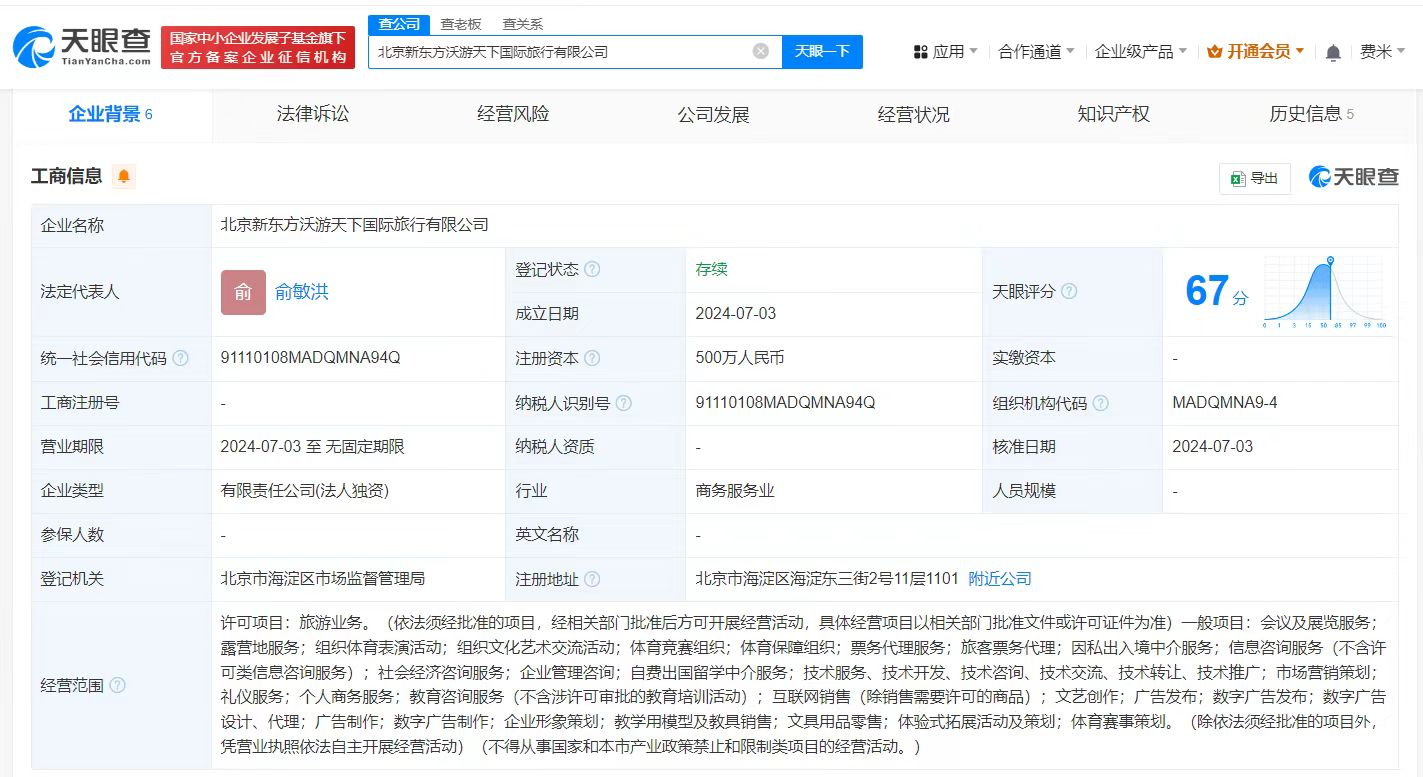Click the 有限责任公司(法人独资) company type
The height and width of the screenshot is (777, 1423).
click(305, 491)
